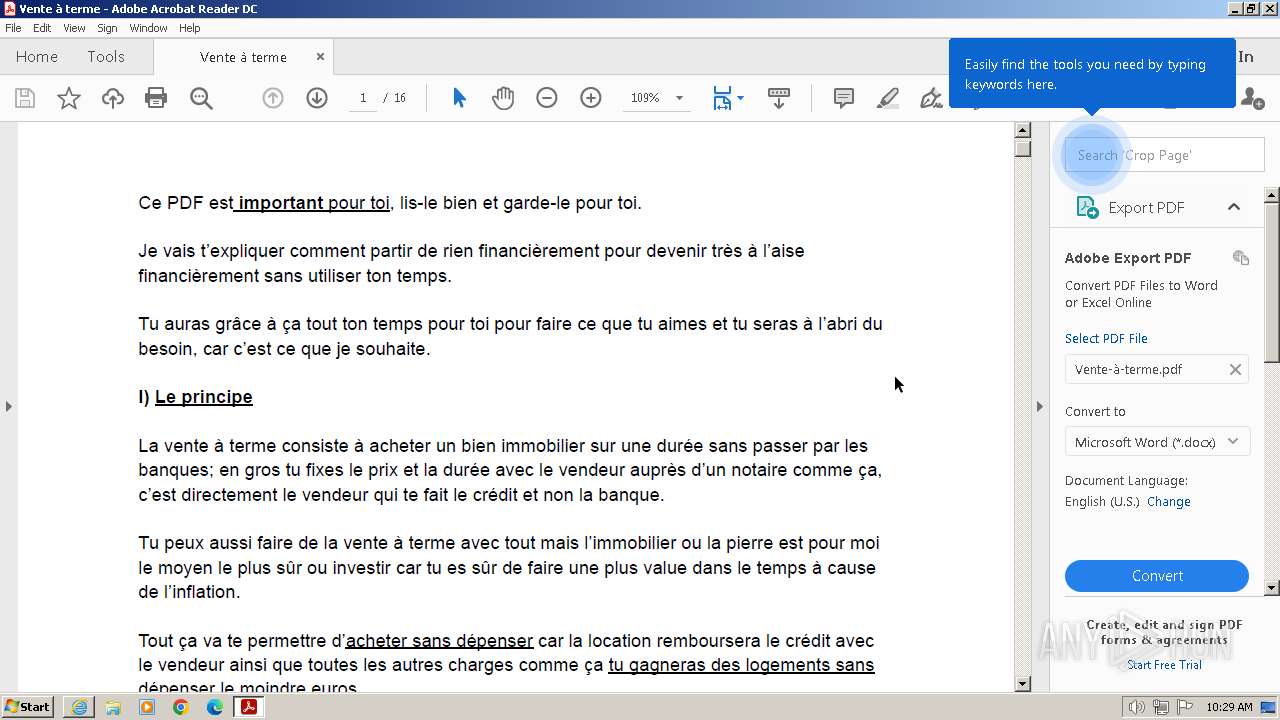Click the Change language link
Screen dimensions: 1280x720
point(1168,502)
